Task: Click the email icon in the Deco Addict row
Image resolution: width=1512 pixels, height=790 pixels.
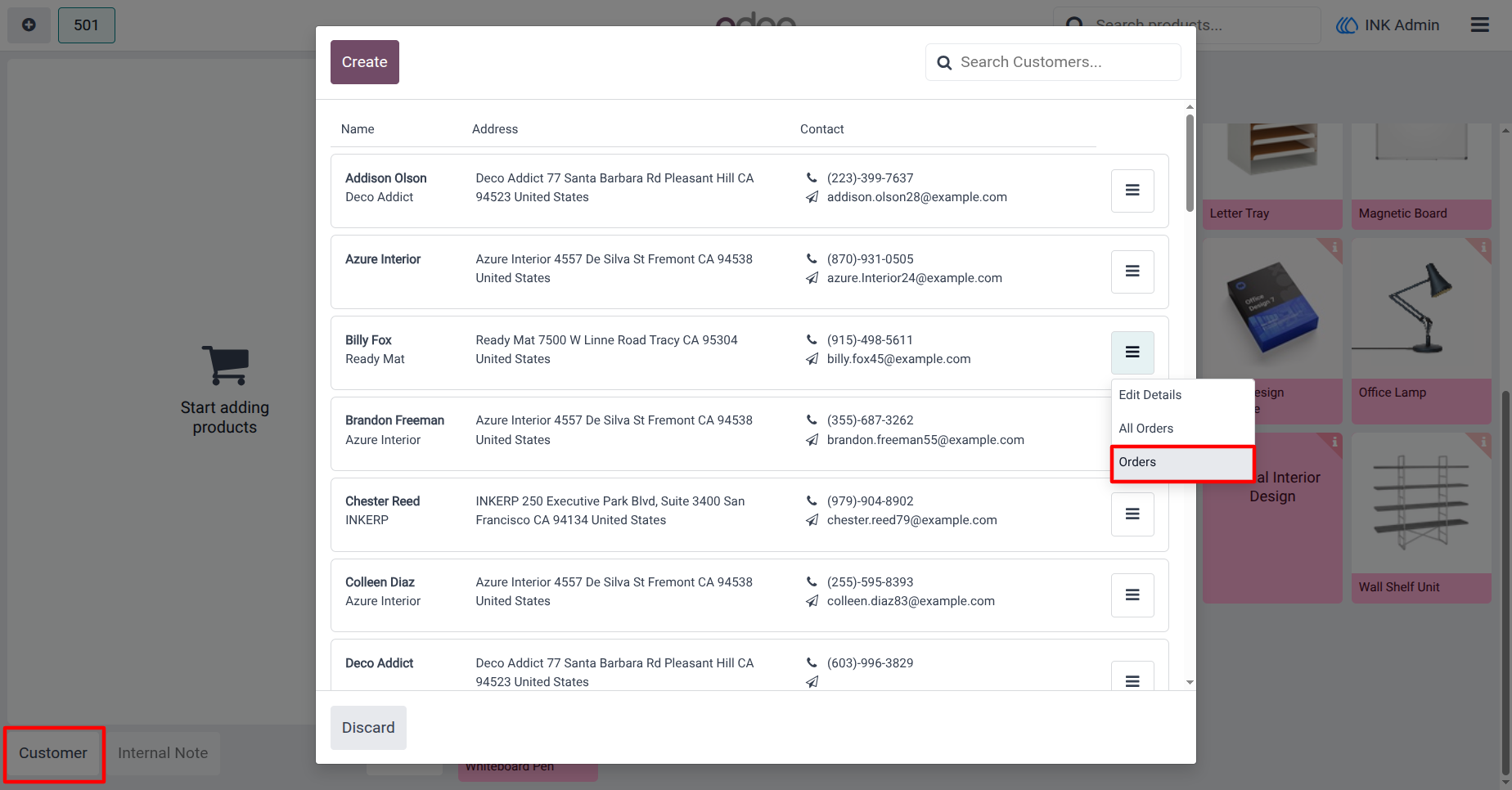Action: [812, 682]
